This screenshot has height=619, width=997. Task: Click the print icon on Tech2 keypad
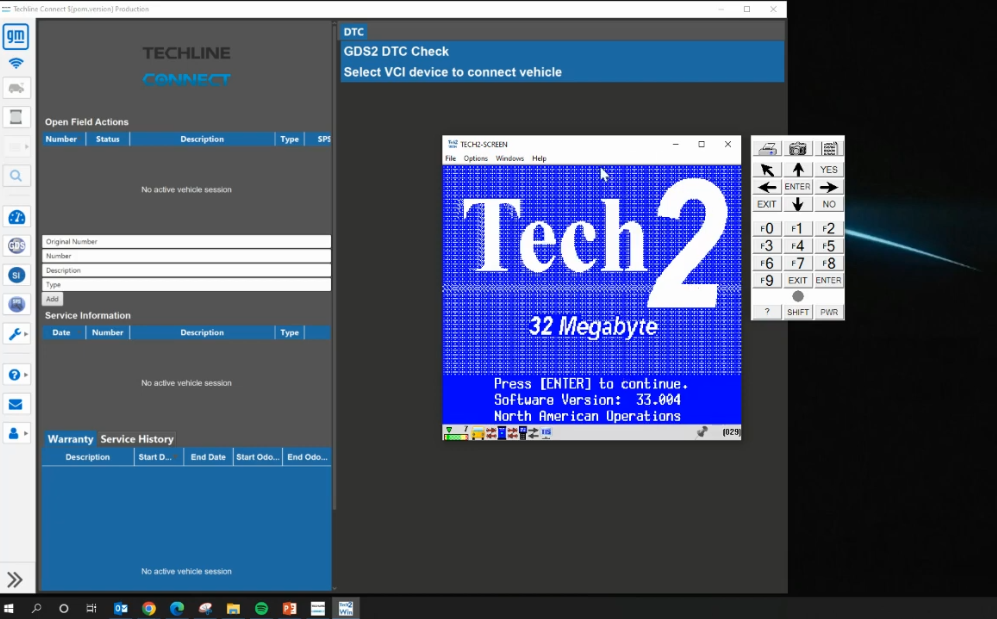[x=767, y=149]
